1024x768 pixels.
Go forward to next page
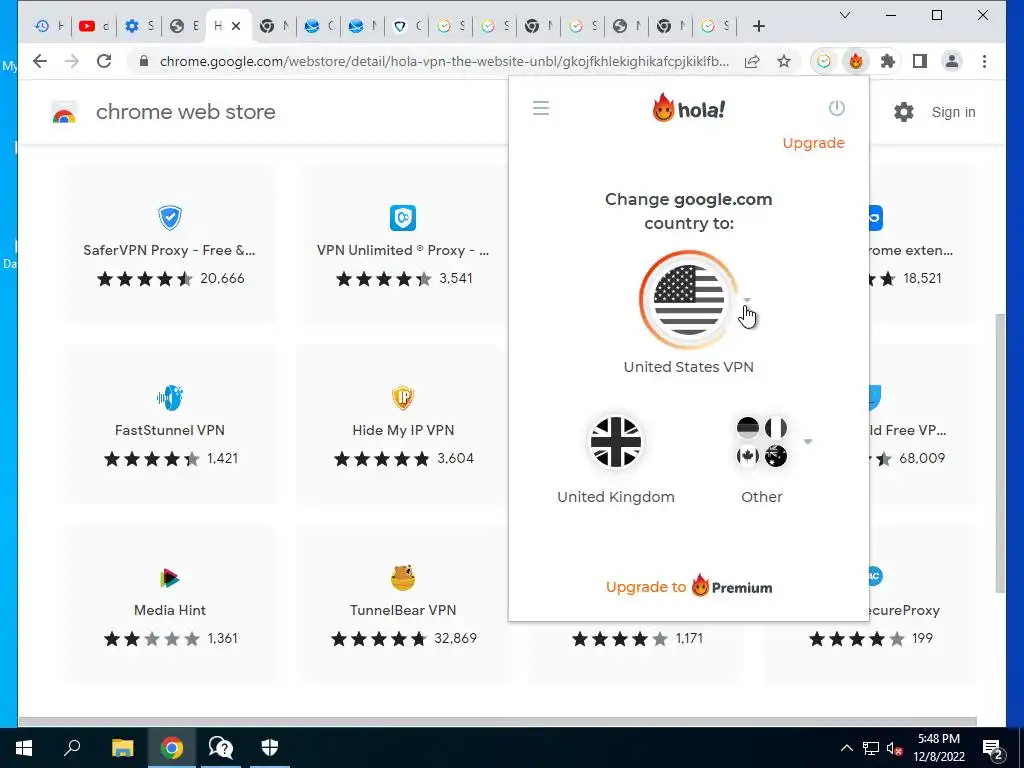(72, 61)
